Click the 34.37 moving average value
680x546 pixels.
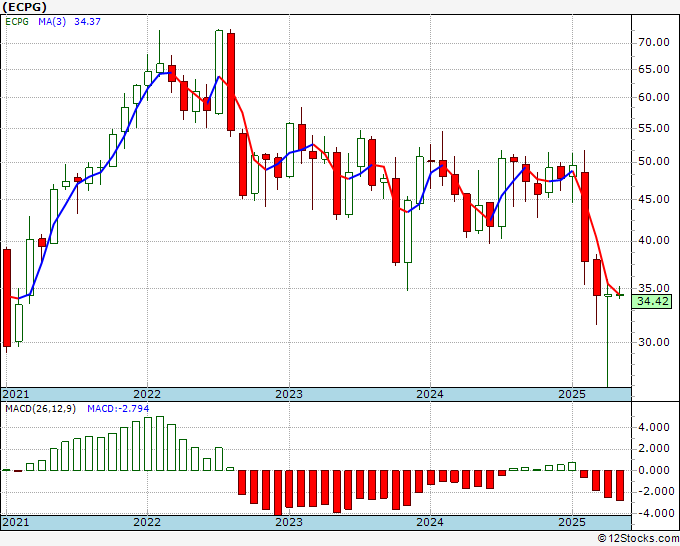[87, 21]
